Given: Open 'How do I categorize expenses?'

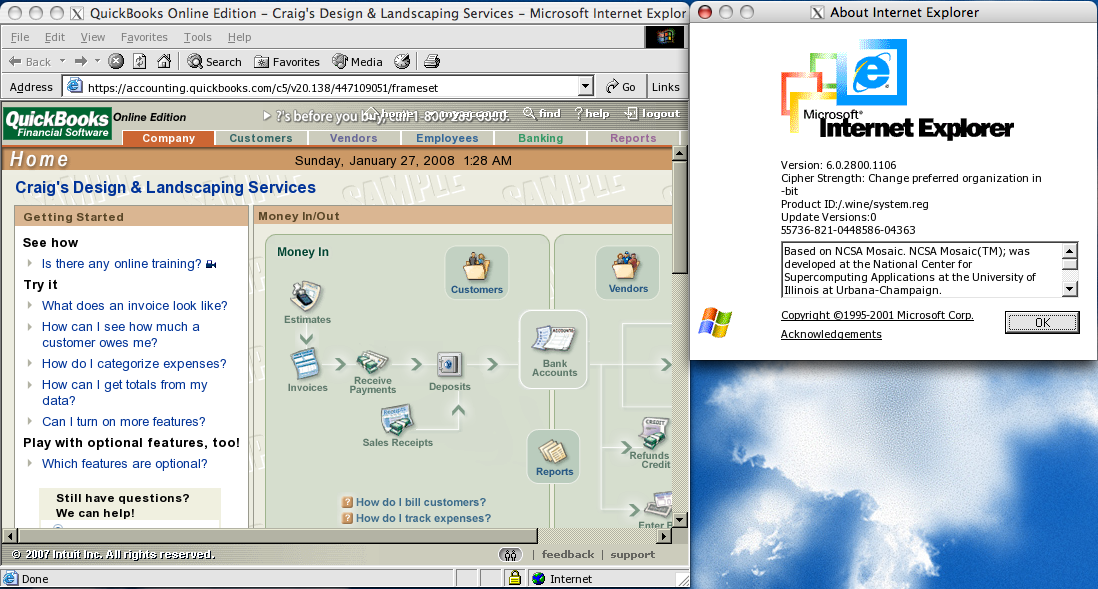Looking at the screenshot, I should tap(134, 364).
